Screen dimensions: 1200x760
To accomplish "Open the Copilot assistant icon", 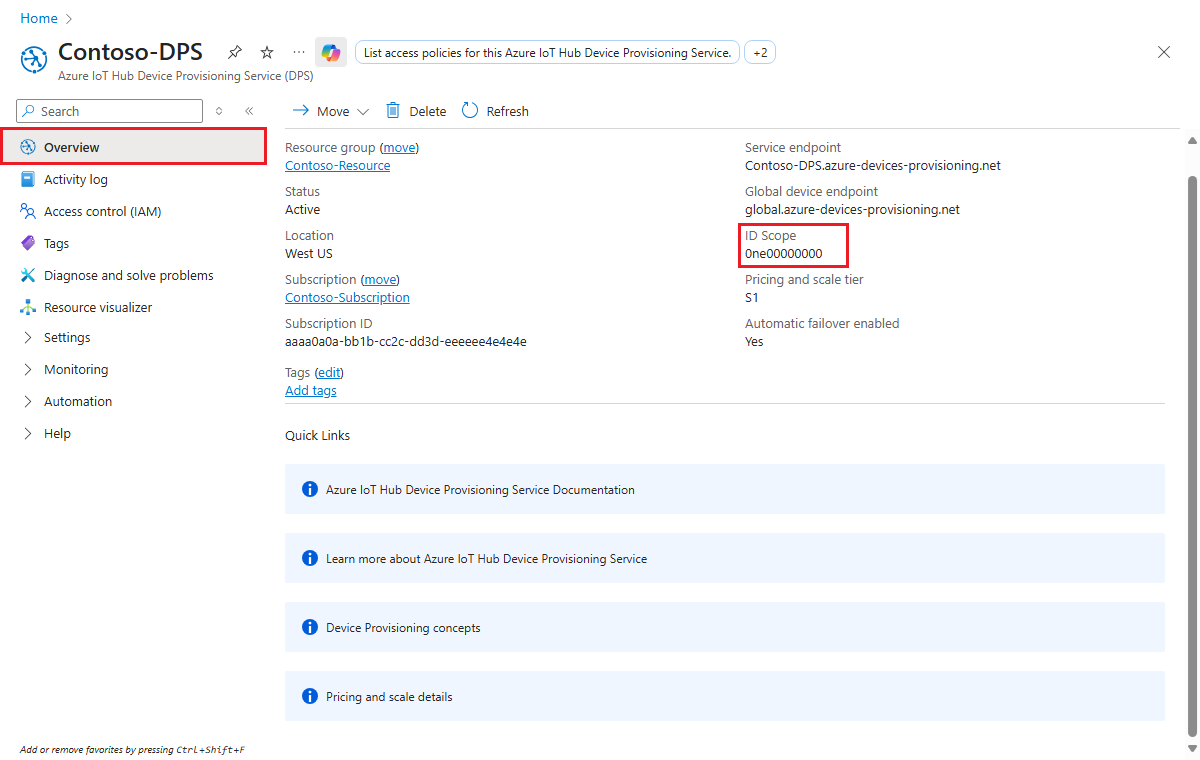I will tap(331, 52).
